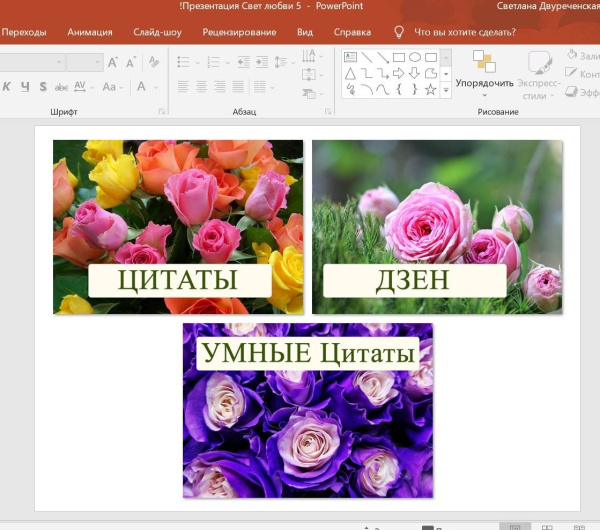Select the text box shape in gallery
The width and height of the screenshot is (600, 530).
click(350, 57)
